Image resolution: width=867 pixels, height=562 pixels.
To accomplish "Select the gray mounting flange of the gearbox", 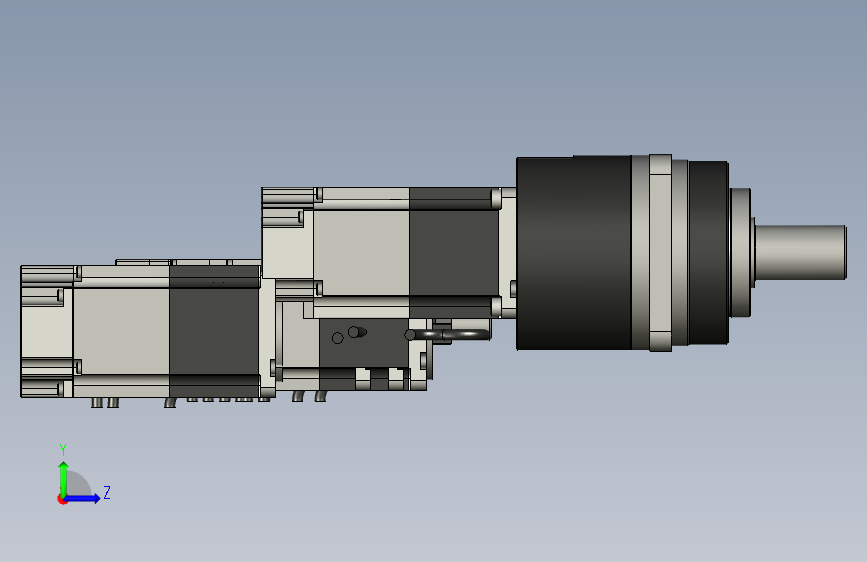I will pyautogui.click(x=660, y=253).
